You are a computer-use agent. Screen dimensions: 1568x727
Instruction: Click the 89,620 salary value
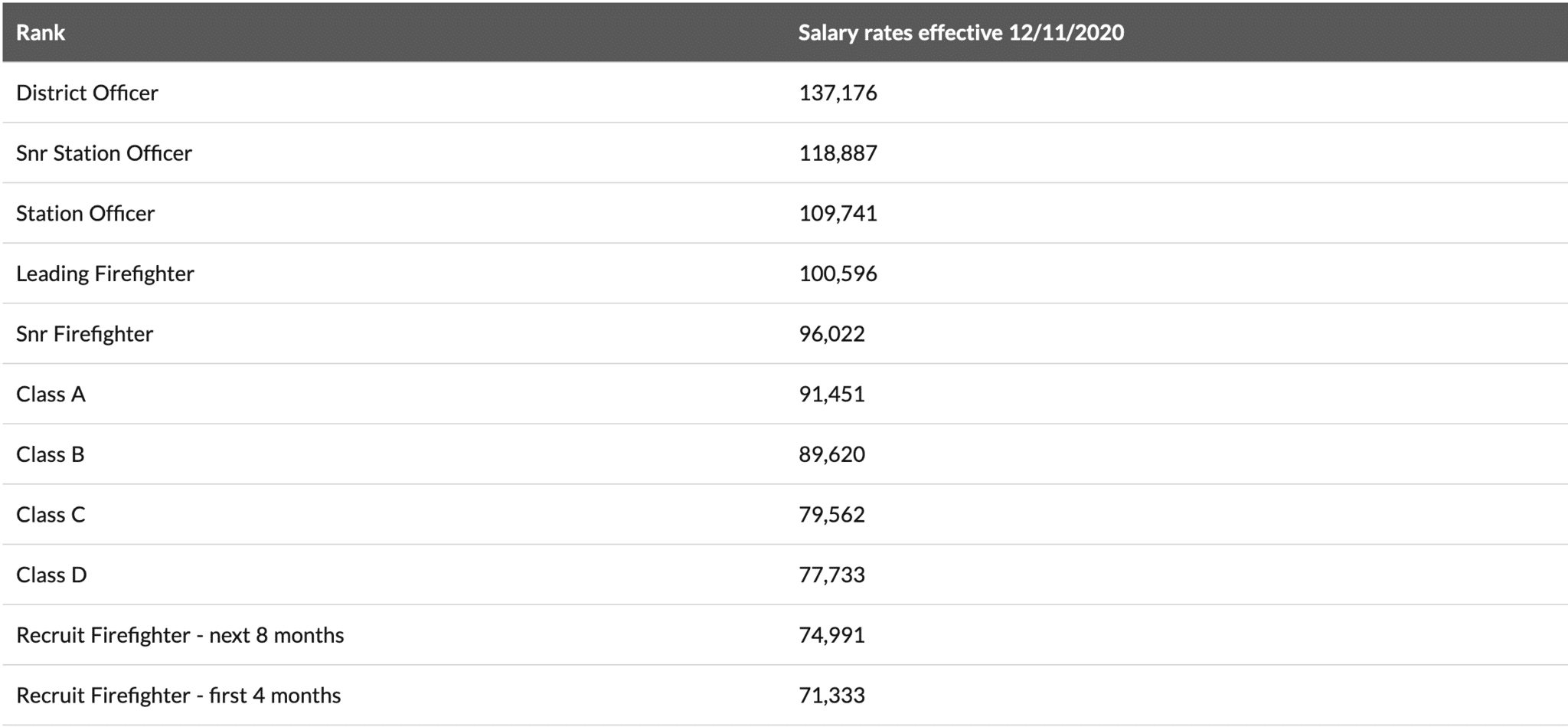(x=831, y=454)
